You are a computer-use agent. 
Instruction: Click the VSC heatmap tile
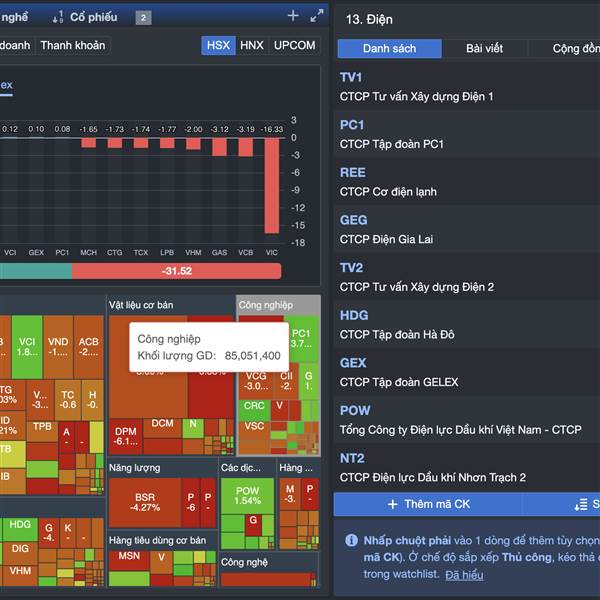tap(254, 437)
